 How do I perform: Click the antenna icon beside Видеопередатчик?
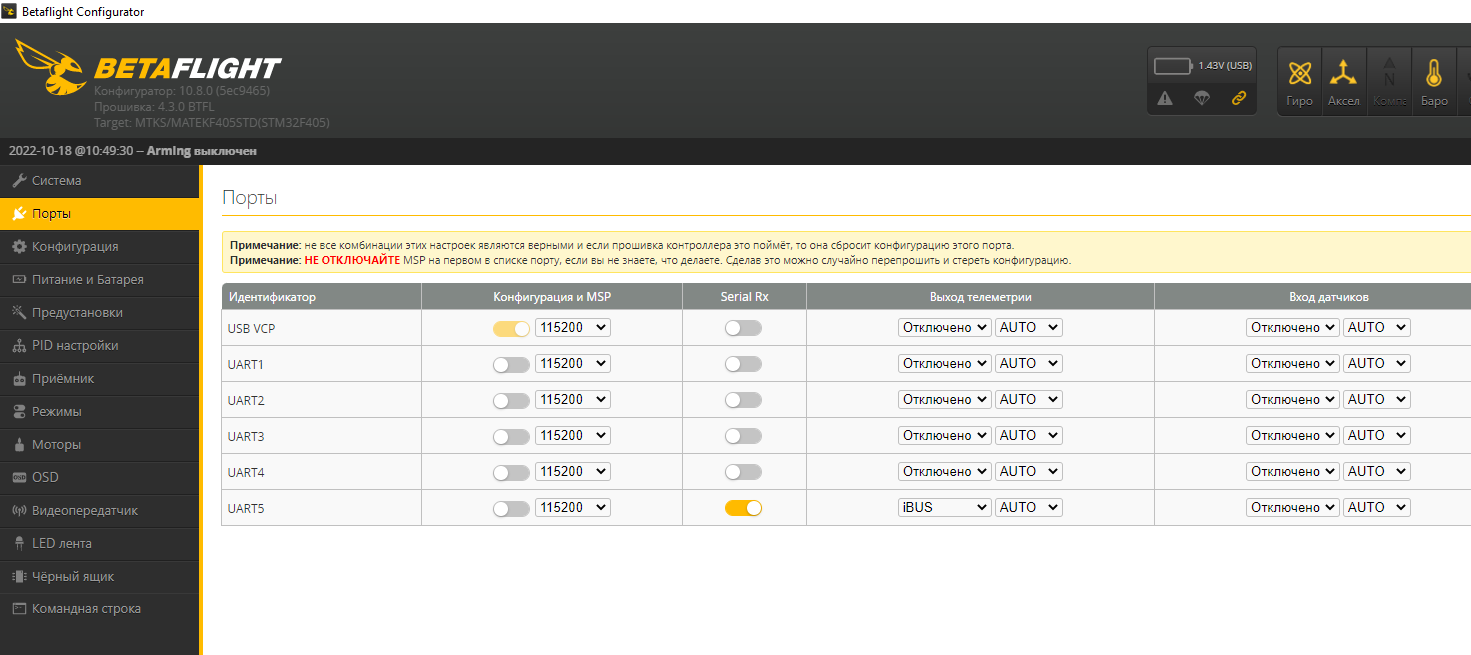click(19, 511)
